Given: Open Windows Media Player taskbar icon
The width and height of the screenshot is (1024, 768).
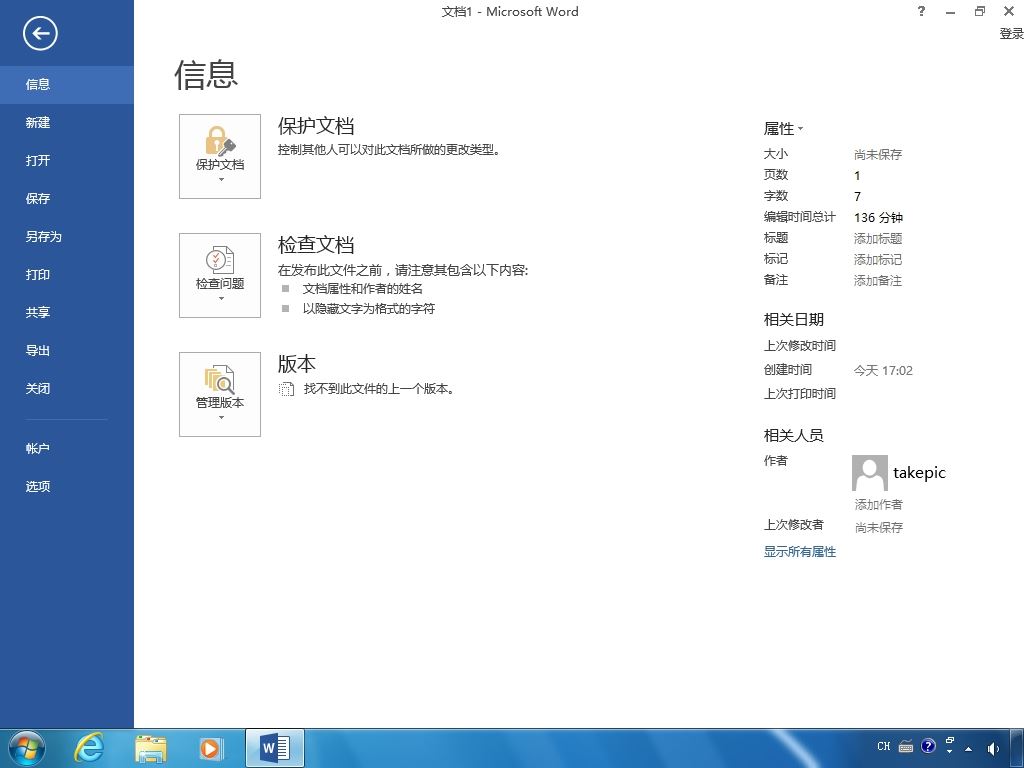Looking at the screenshot, I should (211, 748).
